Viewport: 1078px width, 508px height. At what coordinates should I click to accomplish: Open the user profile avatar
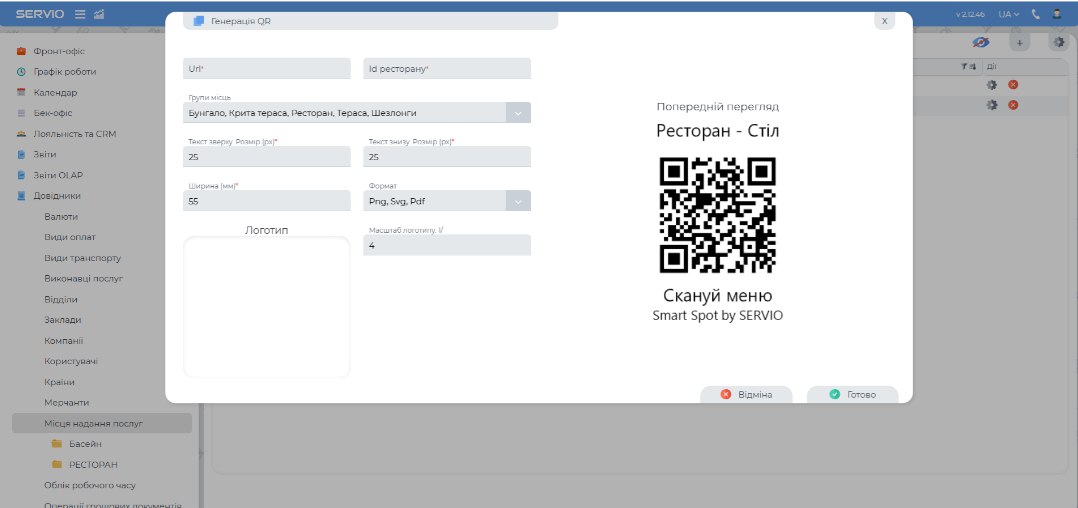point(1057,14)
